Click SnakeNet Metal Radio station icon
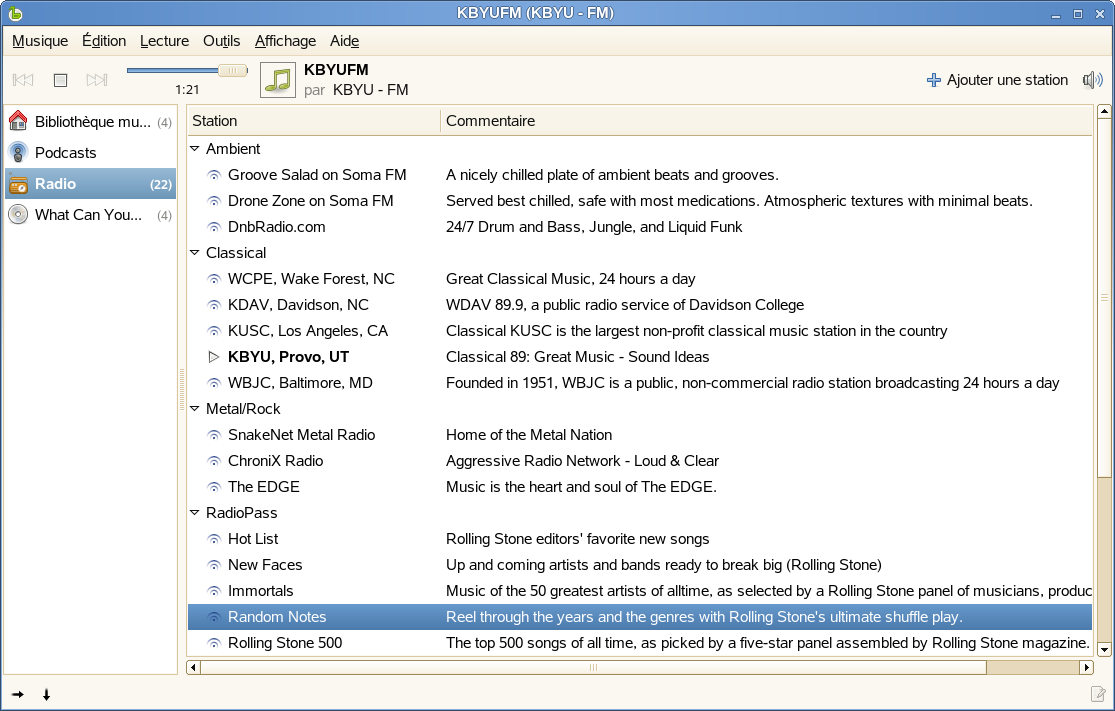 pyautogui.click(x=213, y=434)
